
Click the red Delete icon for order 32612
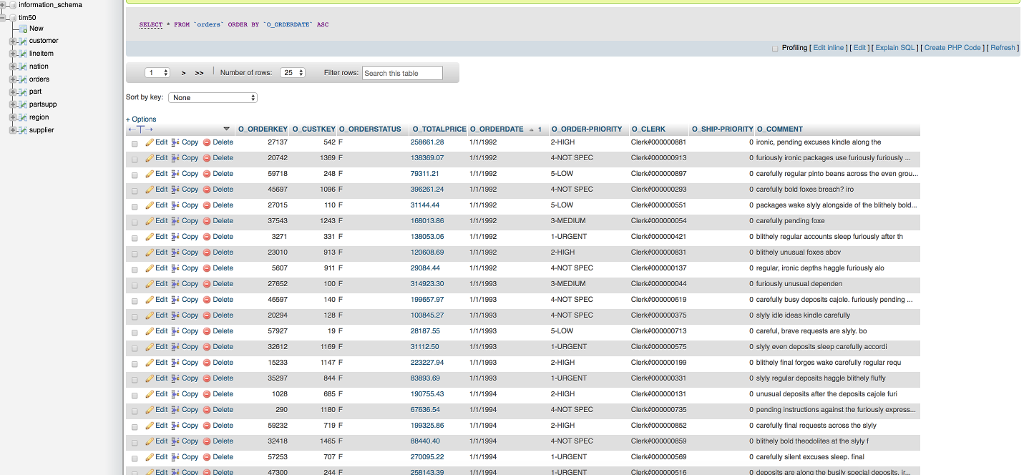(x=206, y=347)
